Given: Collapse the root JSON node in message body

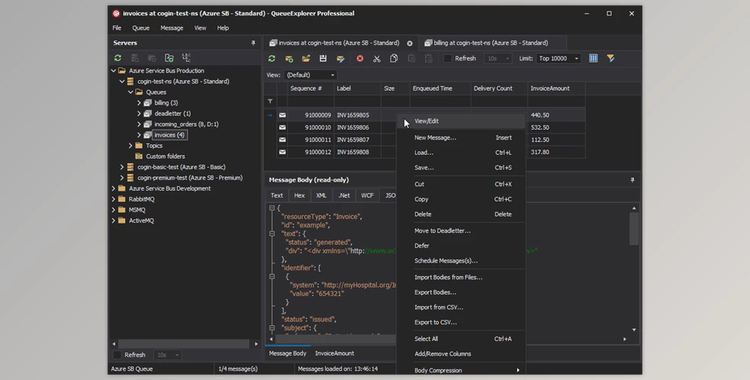Looking at the screenshot, I should [272, 208].
